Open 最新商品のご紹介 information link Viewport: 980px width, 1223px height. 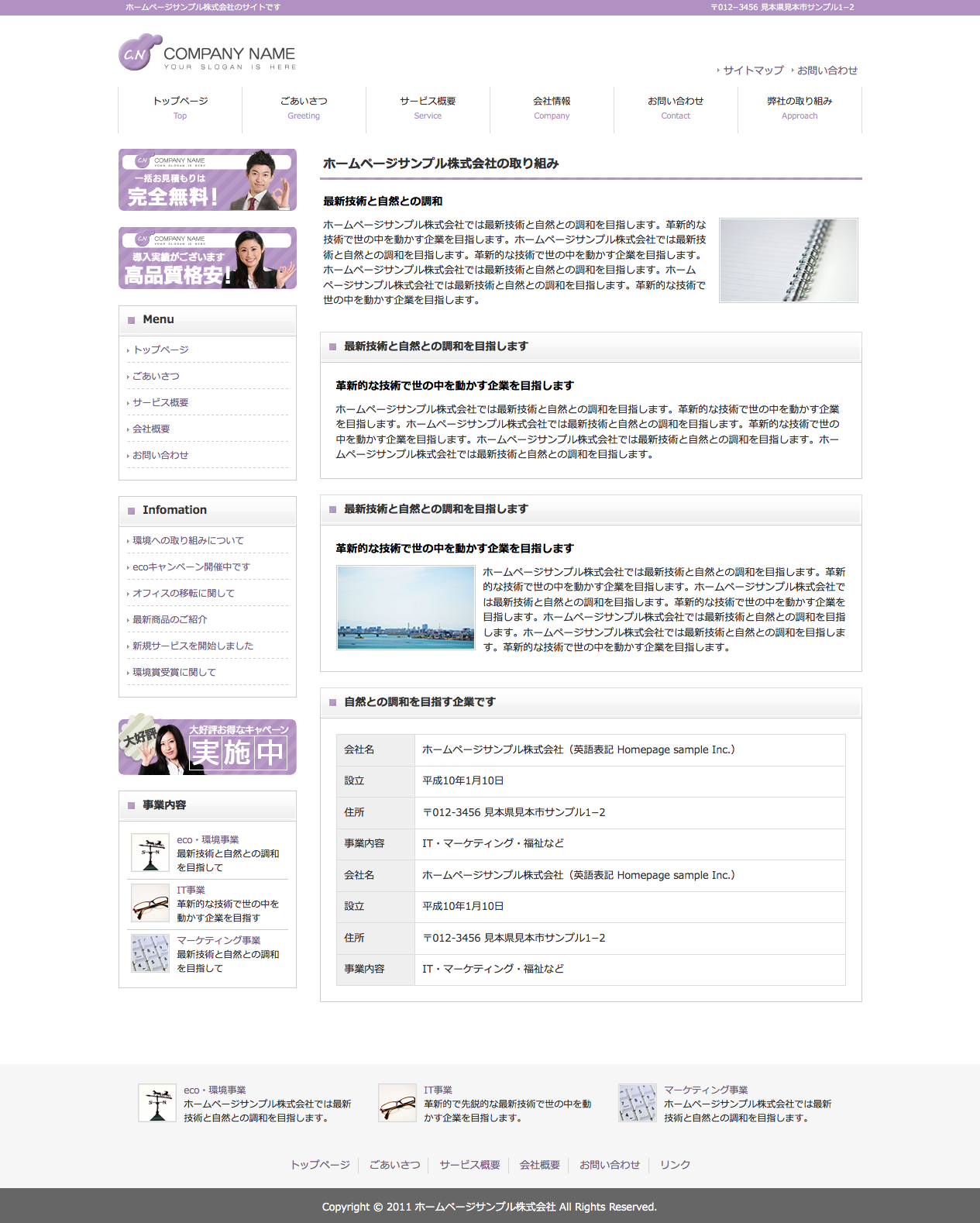click(x=170, y=619)
